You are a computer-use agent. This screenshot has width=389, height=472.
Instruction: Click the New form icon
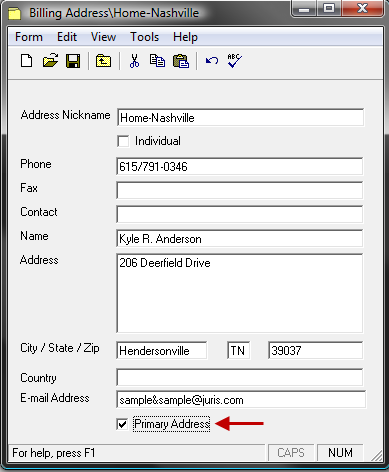tap(27, 61)
